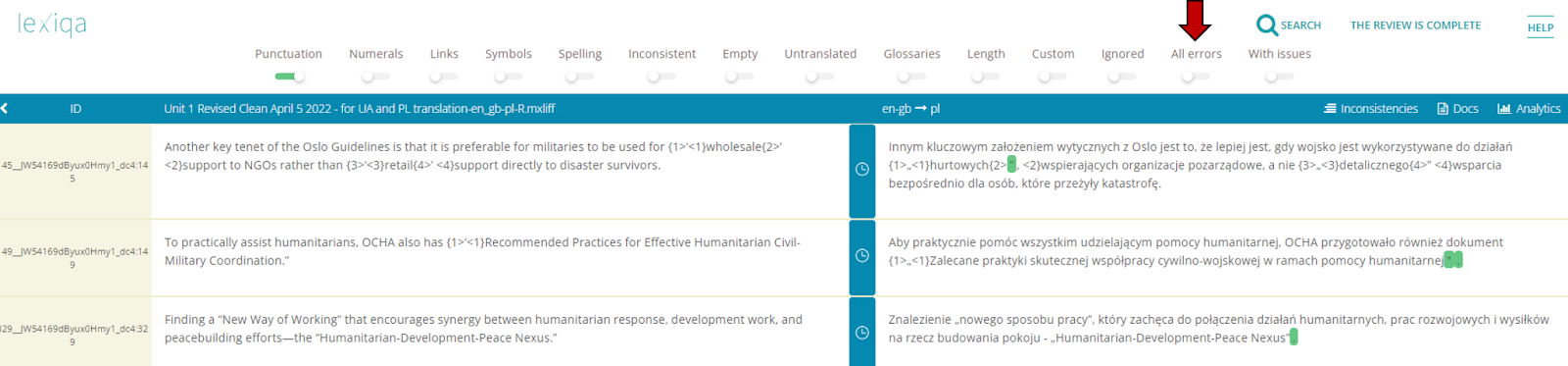Open history clock icon for first segment
The width and height of the screenshot is (1568, 366).
point(862,170)
